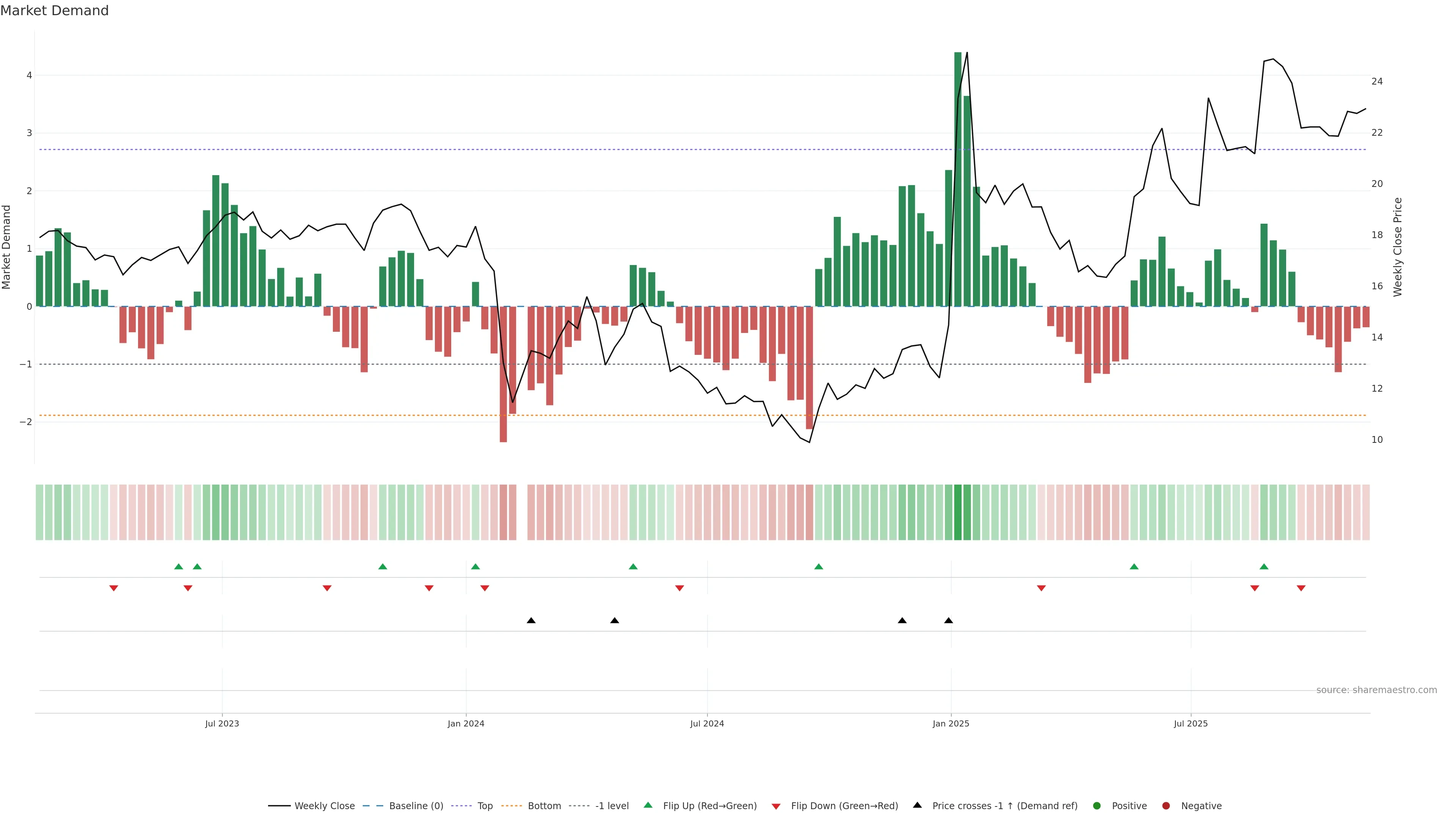Click the Weekly Close Price axis title
This screenshot has width=1456, height=819.
pyautogui.click(x=1398, y=247)
